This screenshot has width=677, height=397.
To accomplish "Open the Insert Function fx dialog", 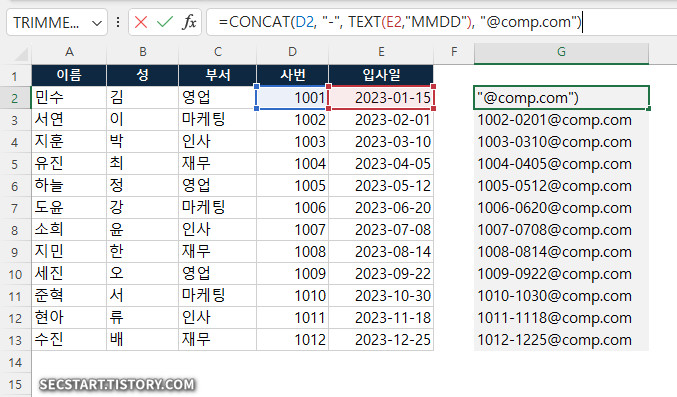I will click(x=189, y=22).
